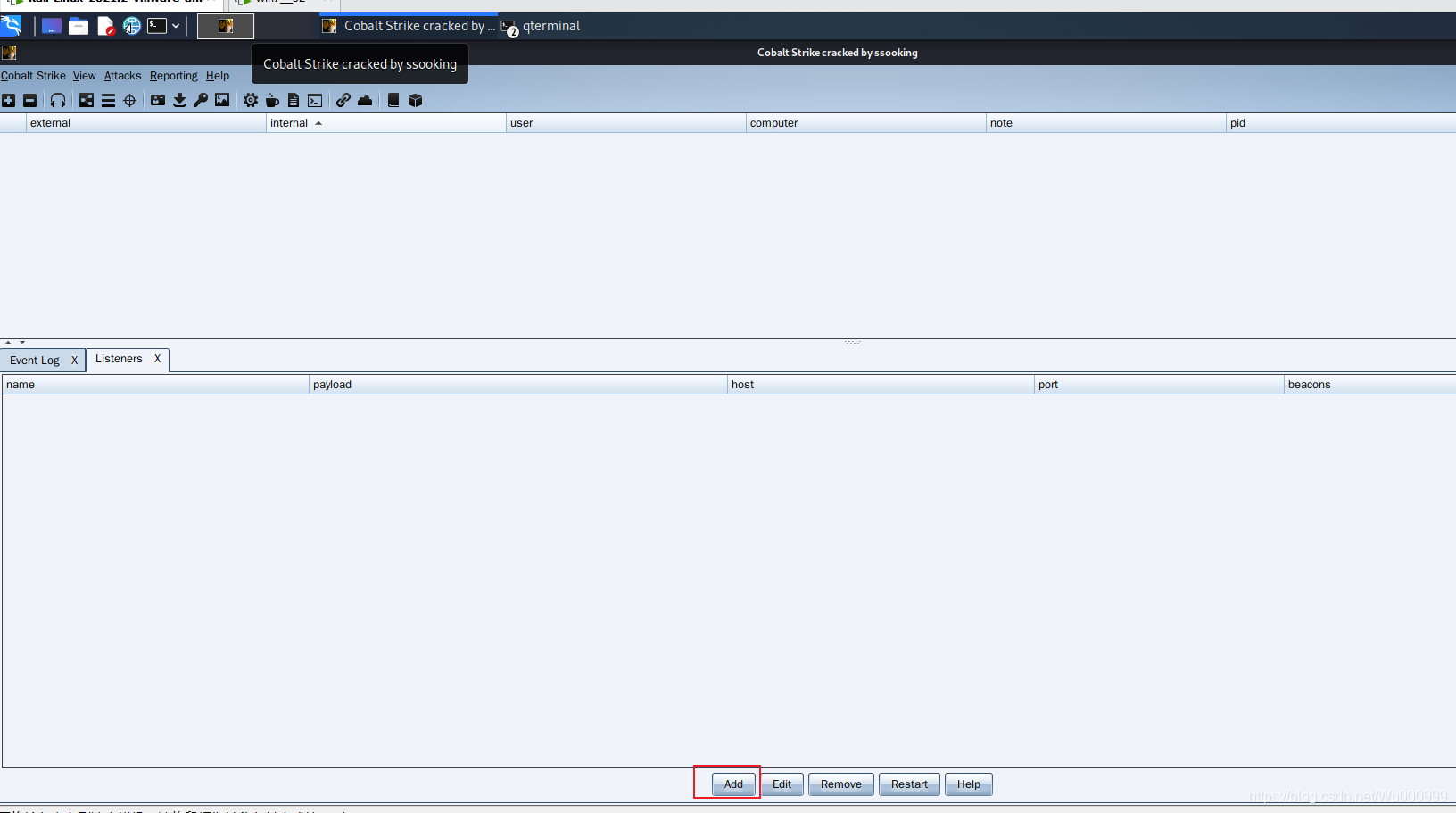Click the Add listener button

[x=733, y=784]
